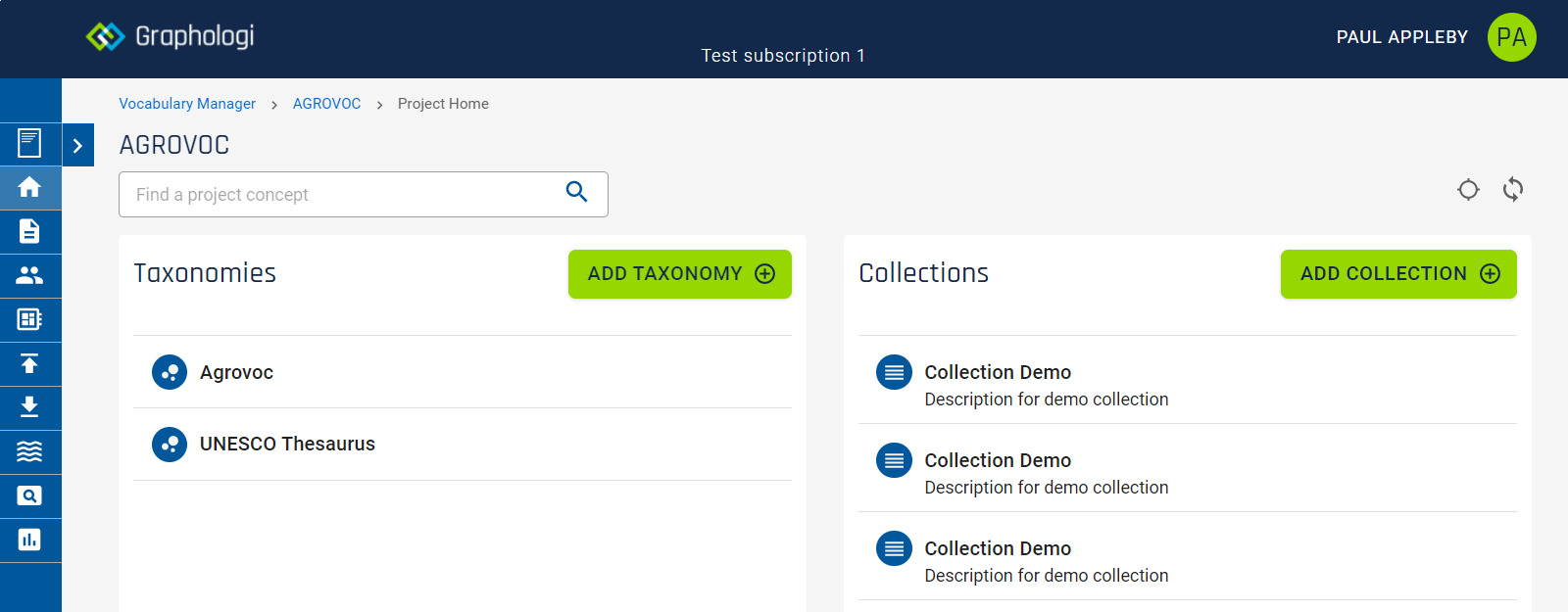The width and height of the screenshot is (1568, 612).
Task: Click the Collections panel heading
Action: pos(924,273)
